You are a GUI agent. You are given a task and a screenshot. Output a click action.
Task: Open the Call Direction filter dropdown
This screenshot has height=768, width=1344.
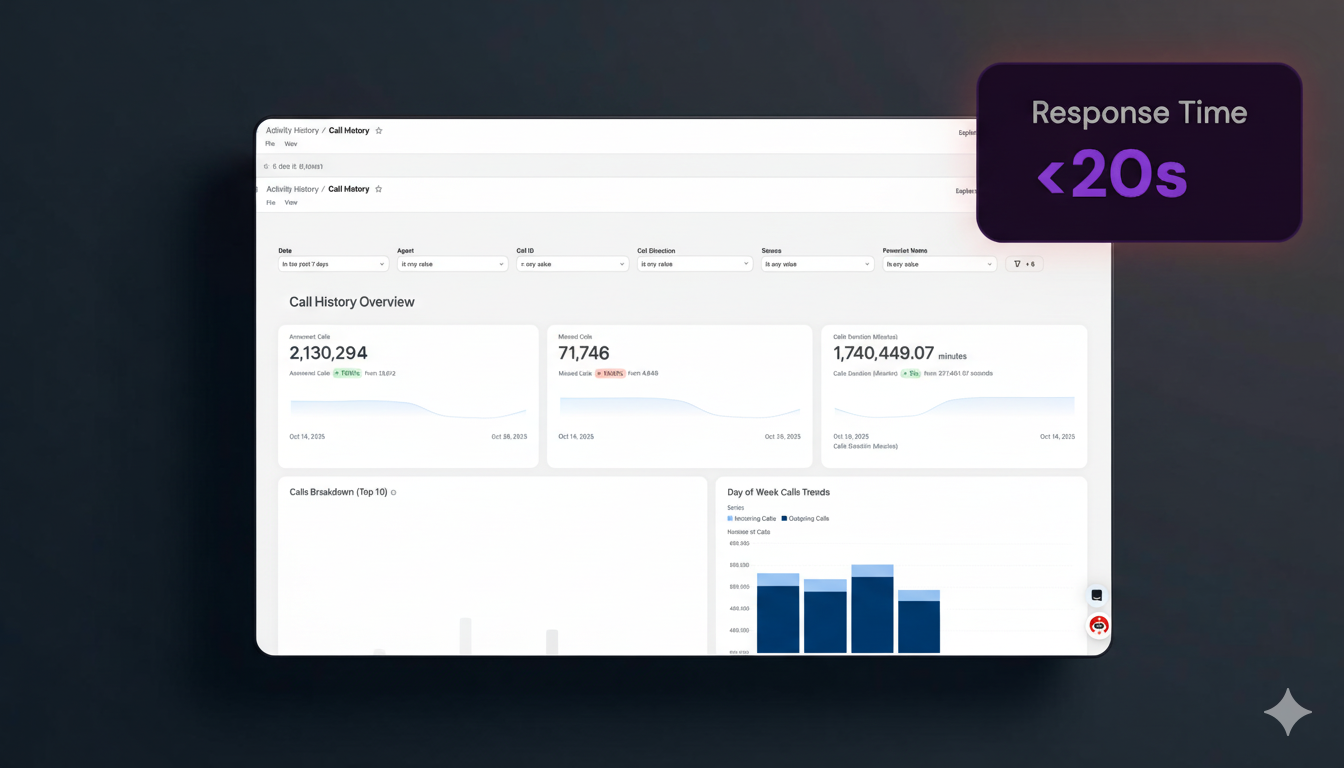coord(694,264)
